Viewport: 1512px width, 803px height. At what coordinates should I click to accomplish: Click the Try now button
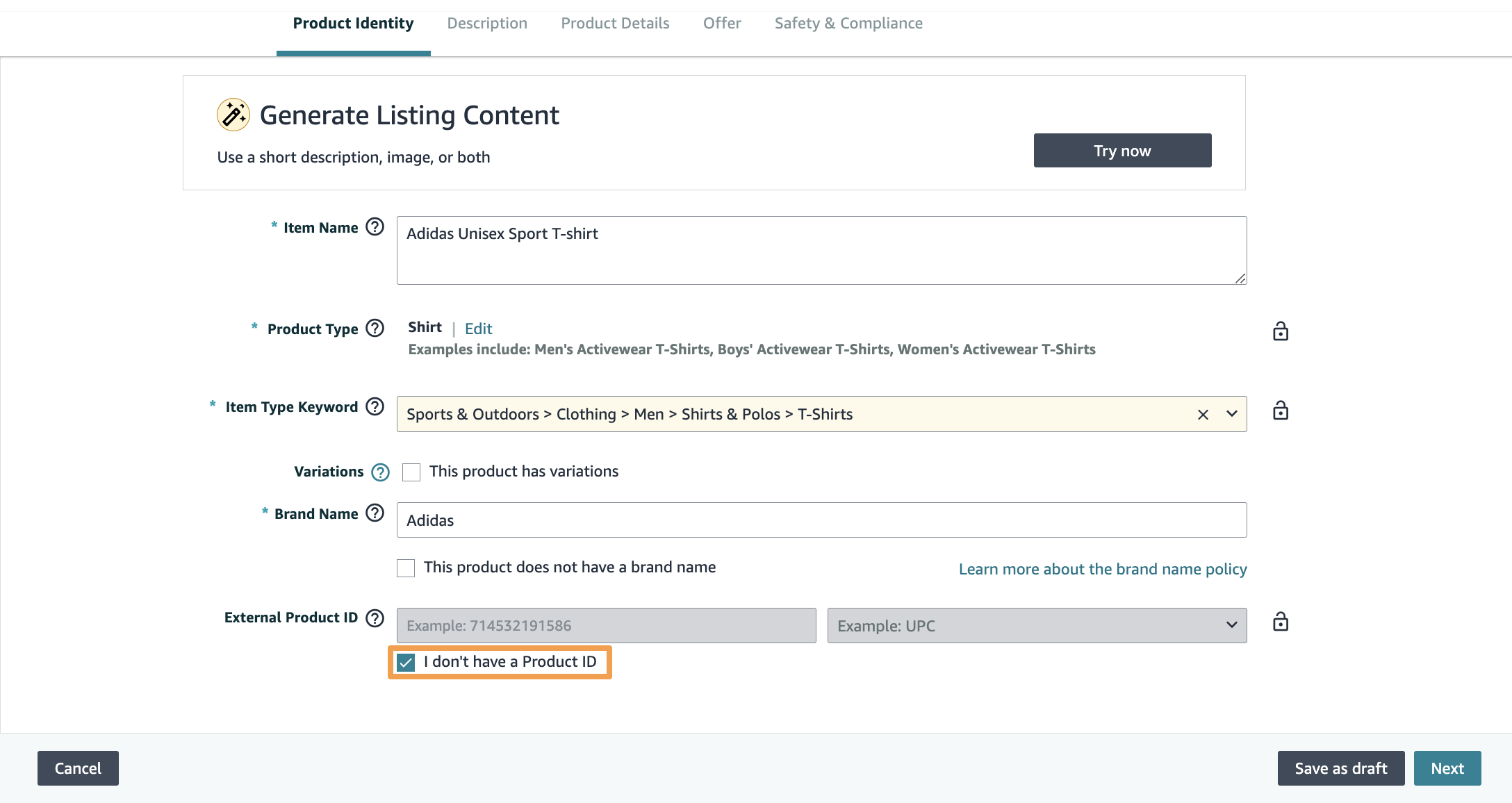[x=1121, y=151]
